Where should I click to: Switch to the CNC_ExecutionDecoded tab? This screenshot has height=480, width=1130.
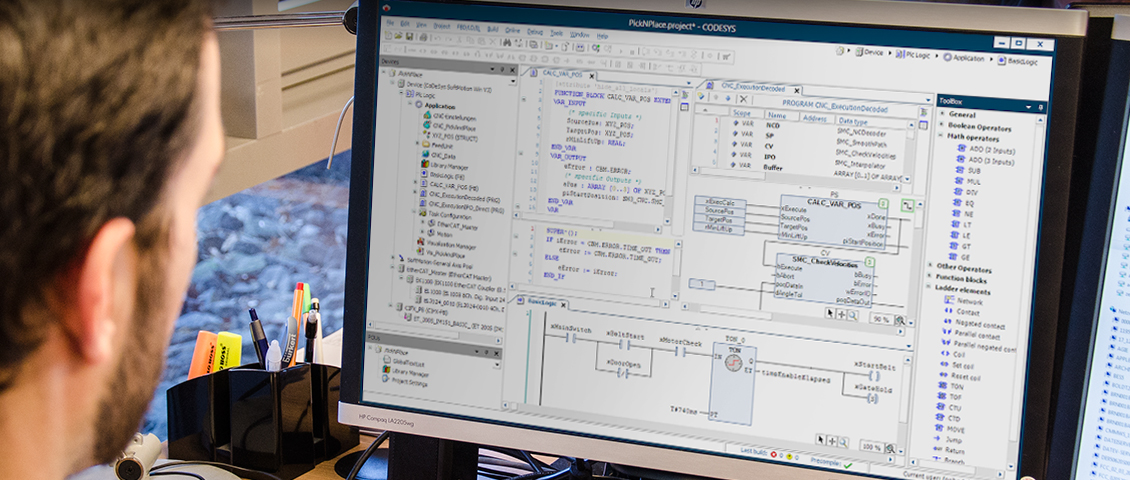click(x=752, y=89)
